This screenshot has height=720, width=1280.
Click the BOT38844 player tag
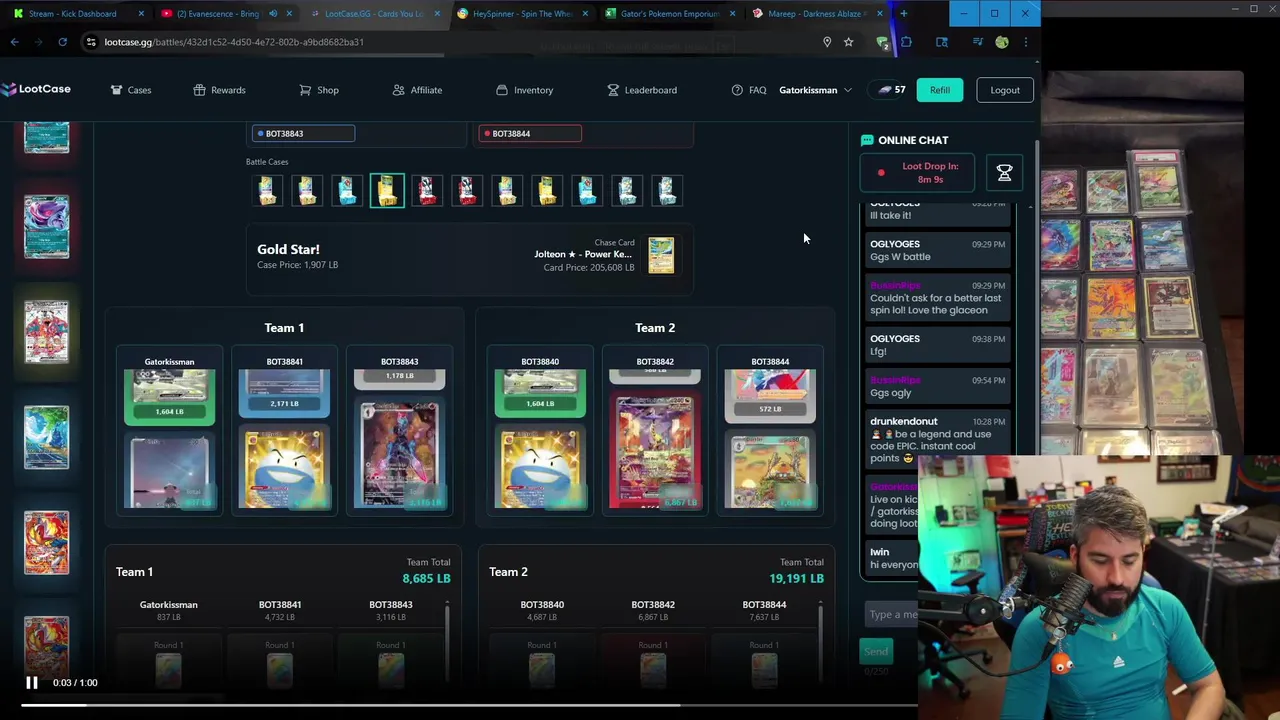click(530, 133)
